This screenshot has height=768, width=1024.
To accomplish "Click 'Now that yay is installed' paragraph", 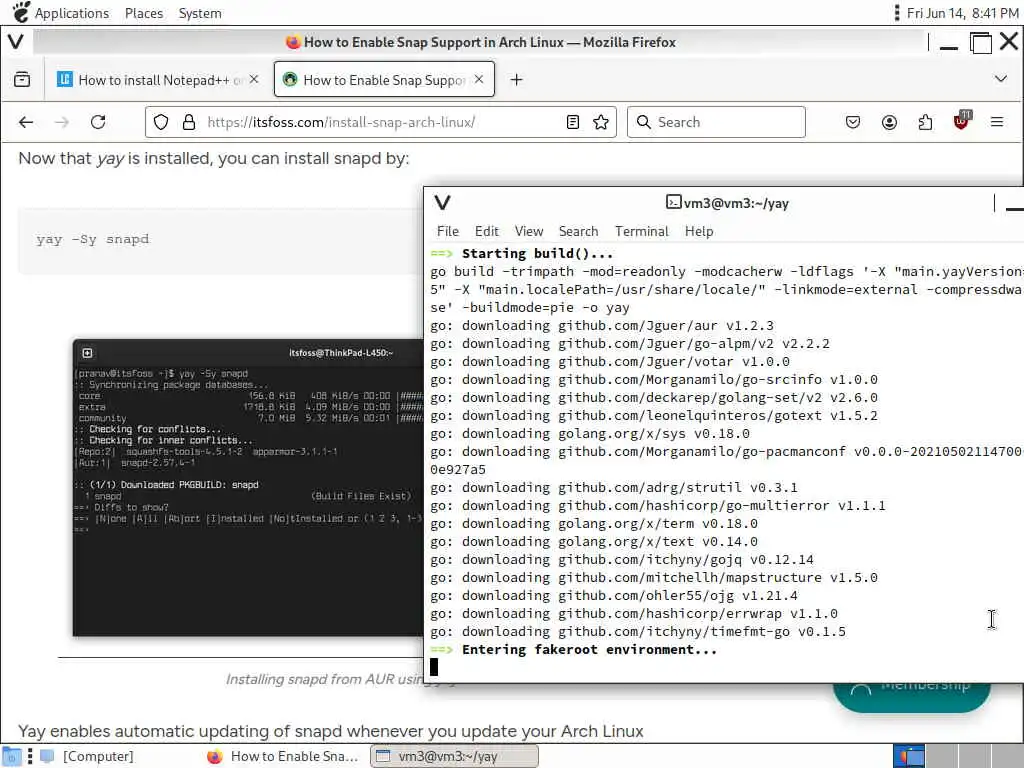I will coord(214,159).
